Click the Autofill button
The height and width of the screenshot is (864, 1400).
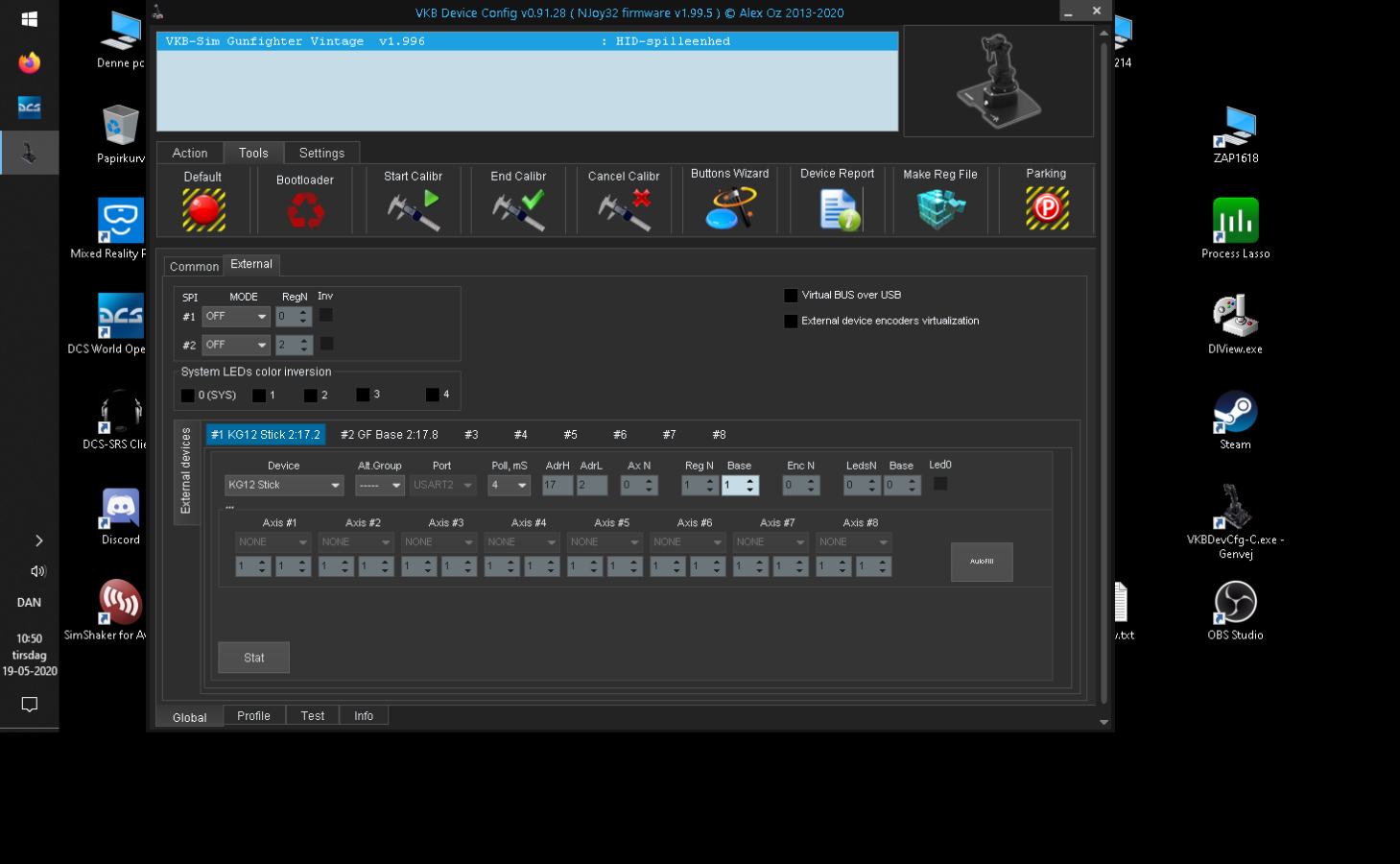pos(982,562)
